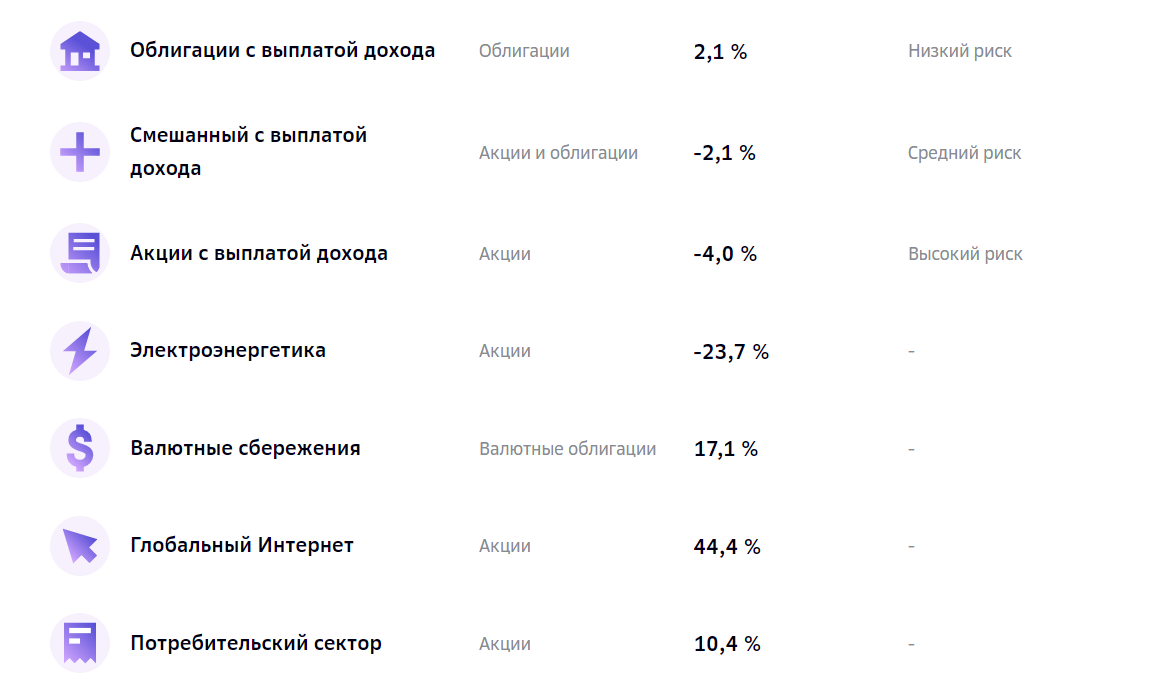Open the Глобальный Интернет fund page

tap(241, 546)
